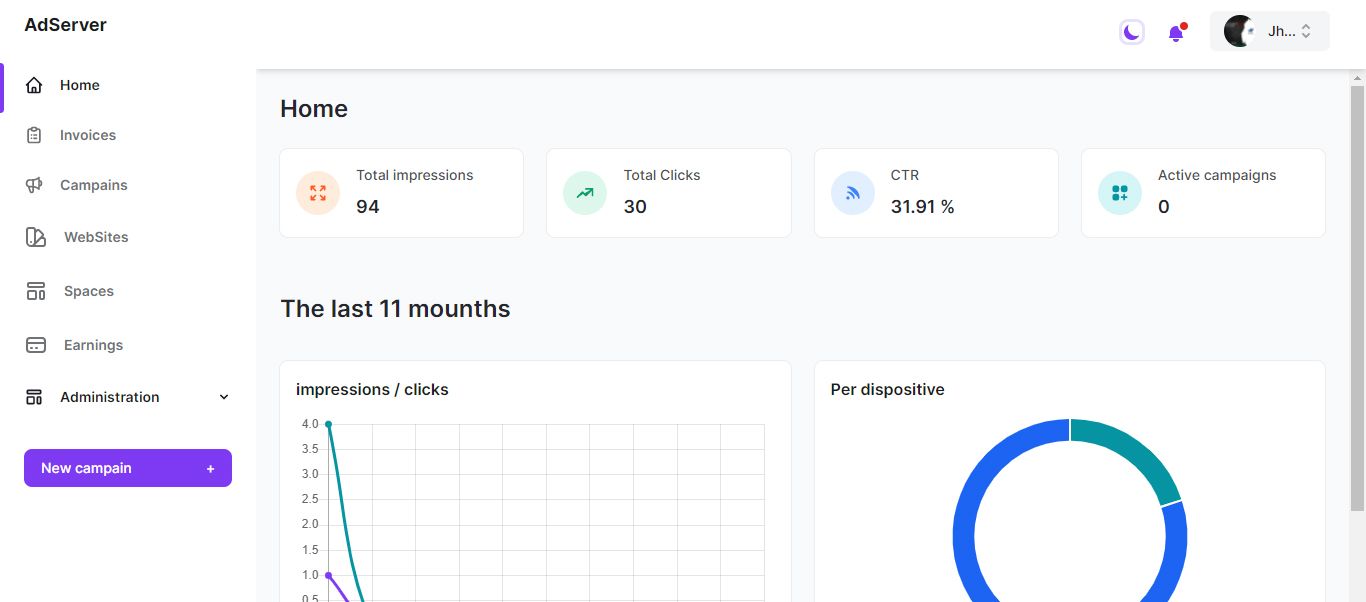
Task: Click the Earnings credit card icon
Action: coord(35,345)
